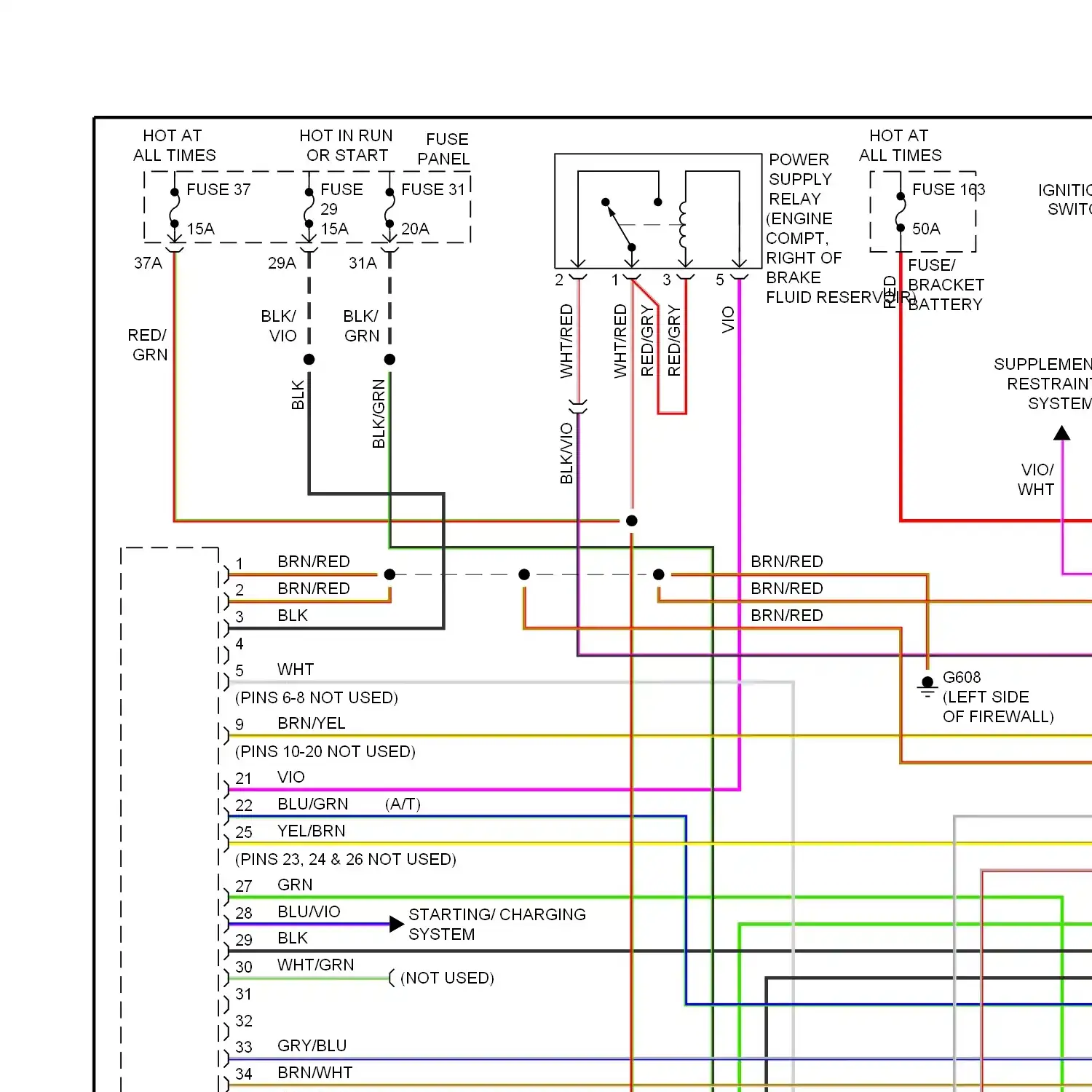Click the "RED/GRN" wire label
Viewport: 1092px width, 1092px height.
148,345
